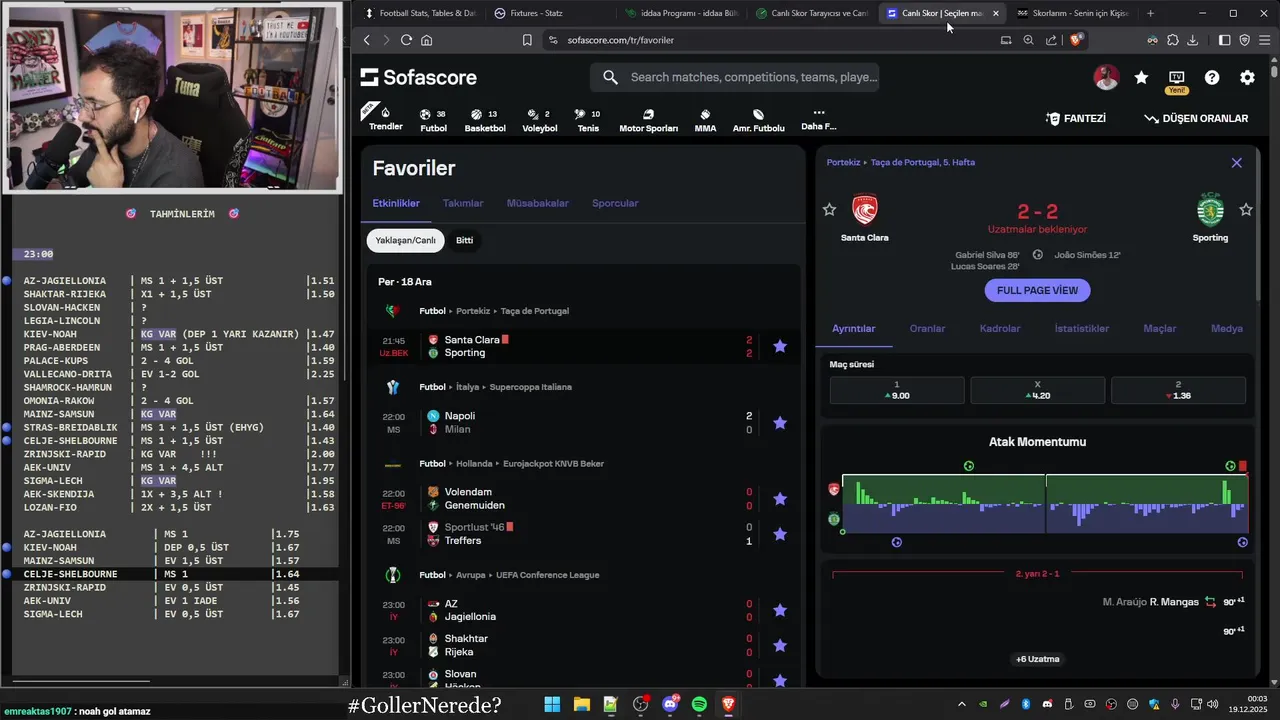
Task: Select the Yaklaşan/Canlı filter pill
Action: coord(405,240)
